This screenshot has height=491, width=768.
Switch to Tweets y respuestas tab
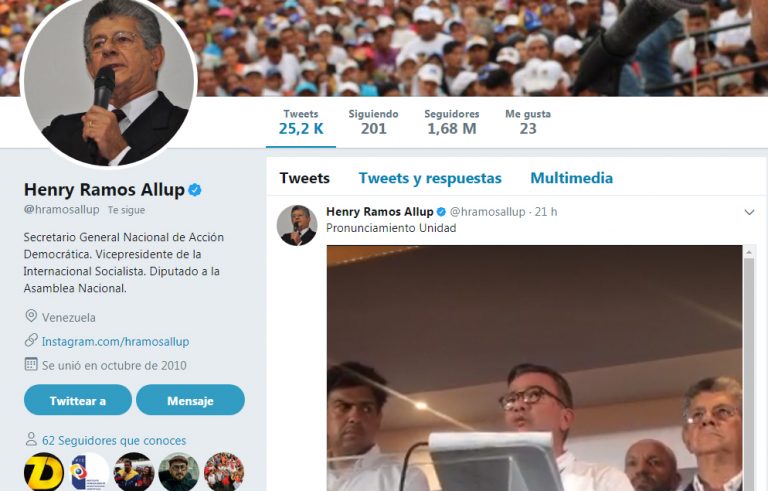tap(430, 178)
